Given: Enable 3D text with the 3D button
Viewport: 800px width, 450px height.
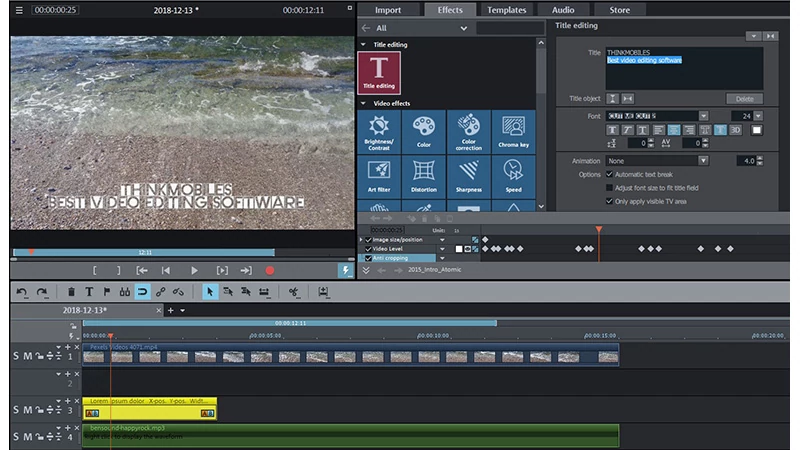Looking at the screenshot, I should (735, 130).
